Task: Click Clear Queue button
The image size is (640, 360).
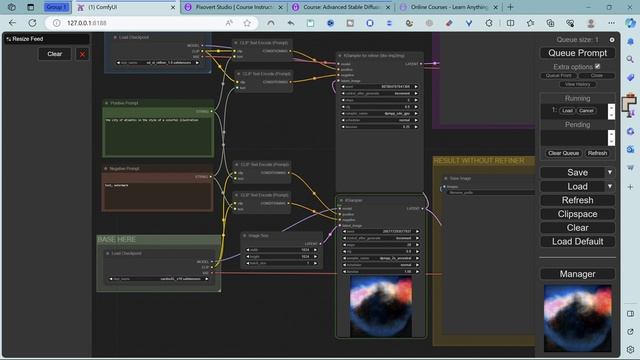Action: (563, 153)
